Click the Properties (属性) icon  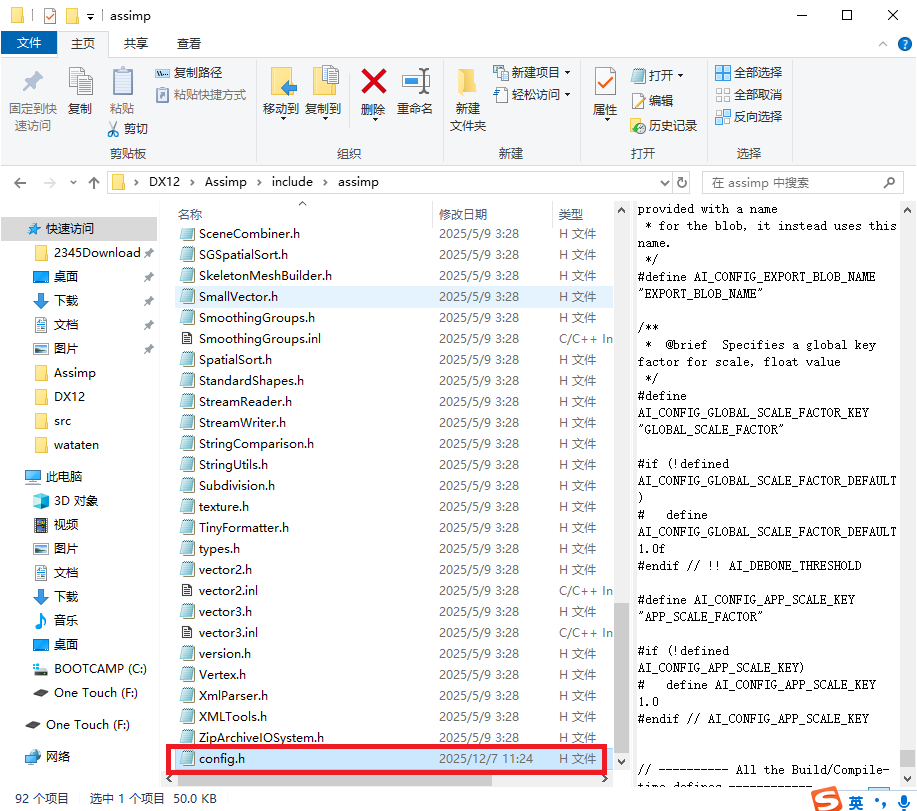[605, 82]
